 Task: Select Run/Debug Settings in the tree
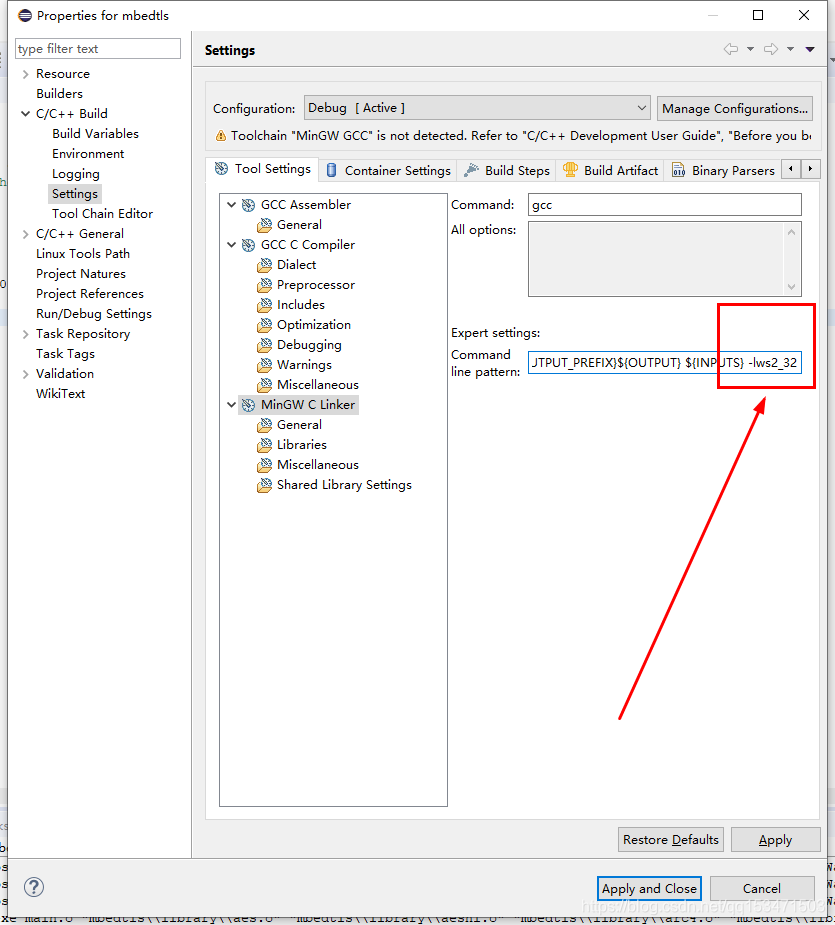point(94,314)
